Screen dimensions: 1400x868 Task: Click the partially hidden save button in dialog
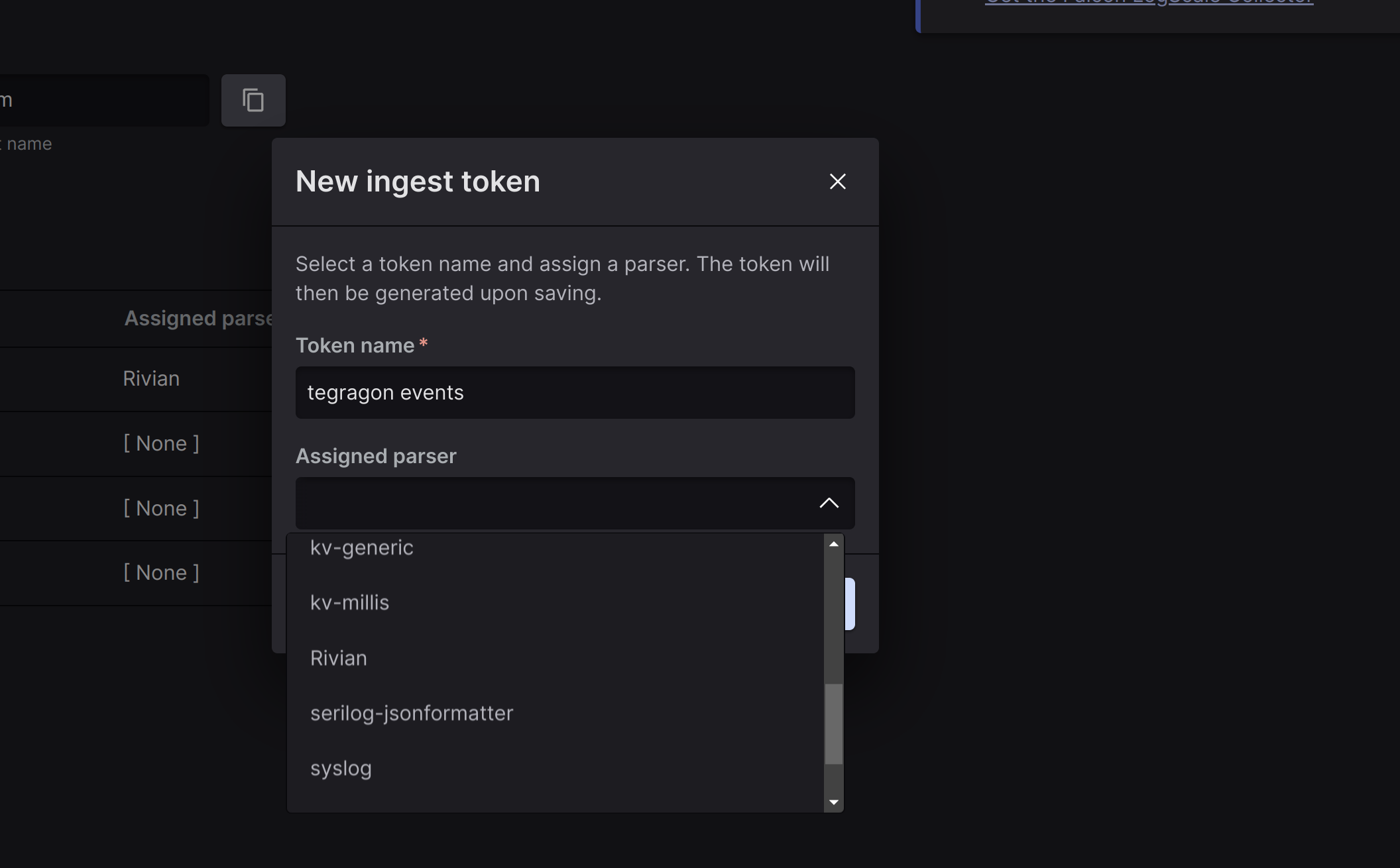pos(850,604)
